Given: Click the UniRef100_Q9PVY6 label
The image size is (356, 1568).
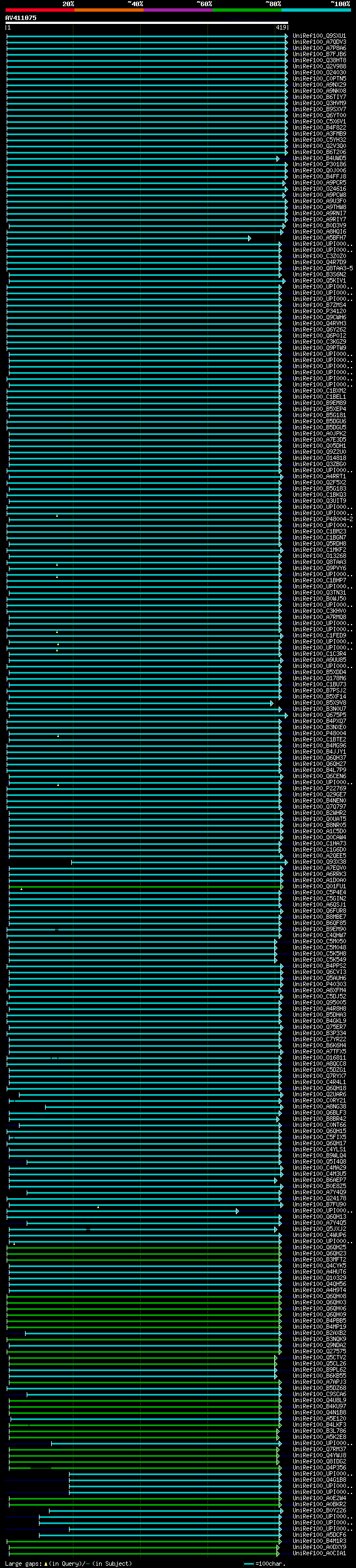Looking at the screenshot, I should click(x=319, y=568).
